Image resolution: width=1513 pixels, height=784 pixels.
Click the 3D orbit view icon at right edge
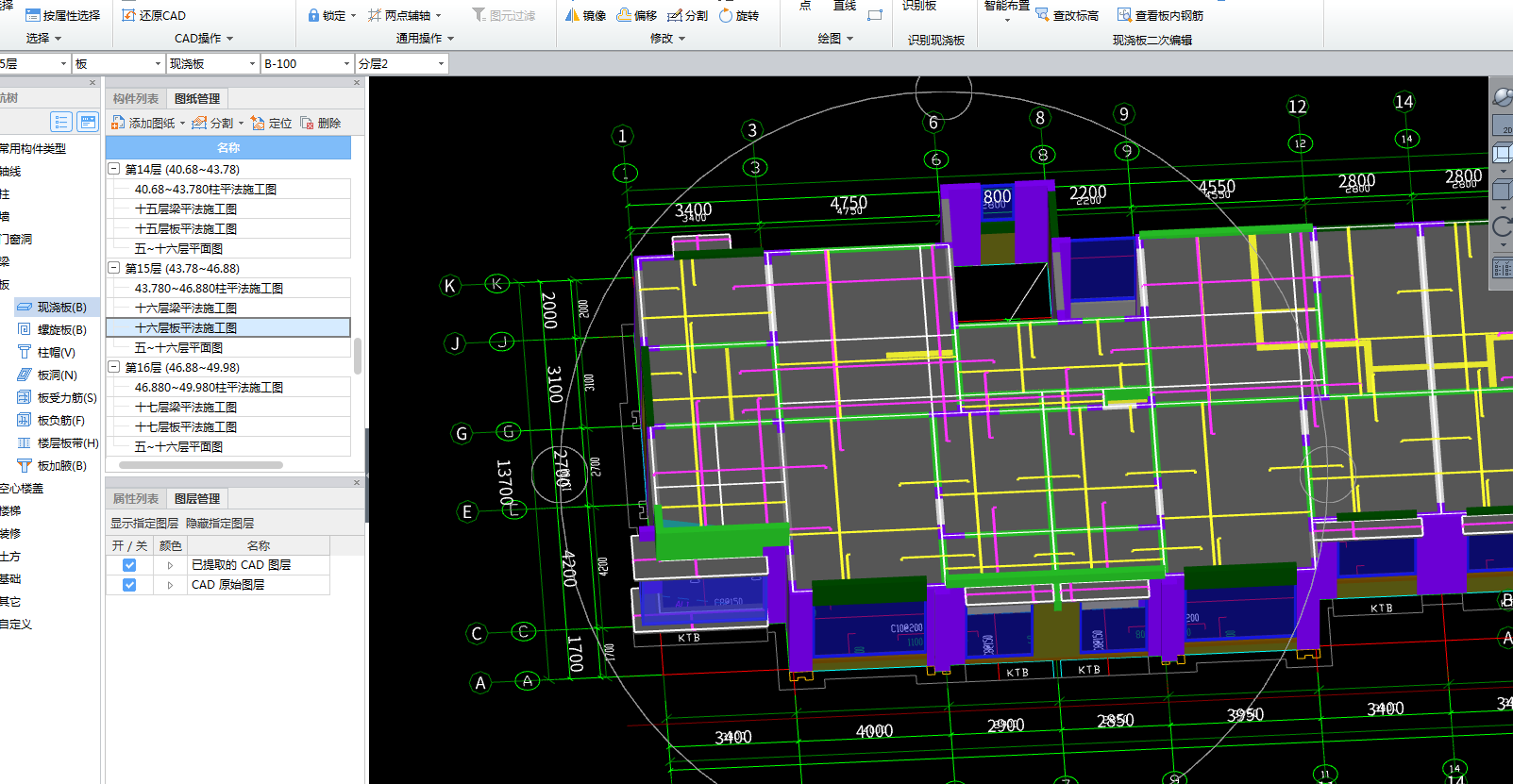(1503, 96)
